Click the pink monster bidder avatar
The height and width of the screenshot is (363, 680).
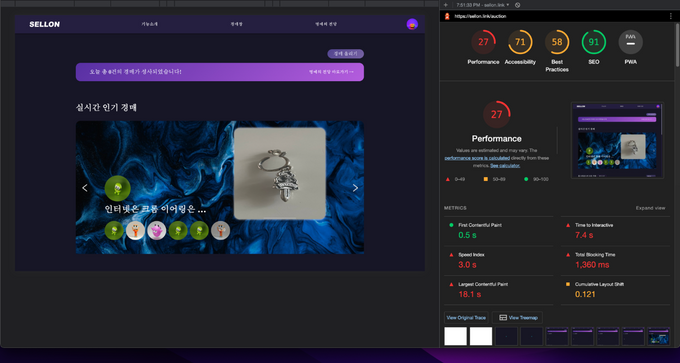(x=157, y=231)
